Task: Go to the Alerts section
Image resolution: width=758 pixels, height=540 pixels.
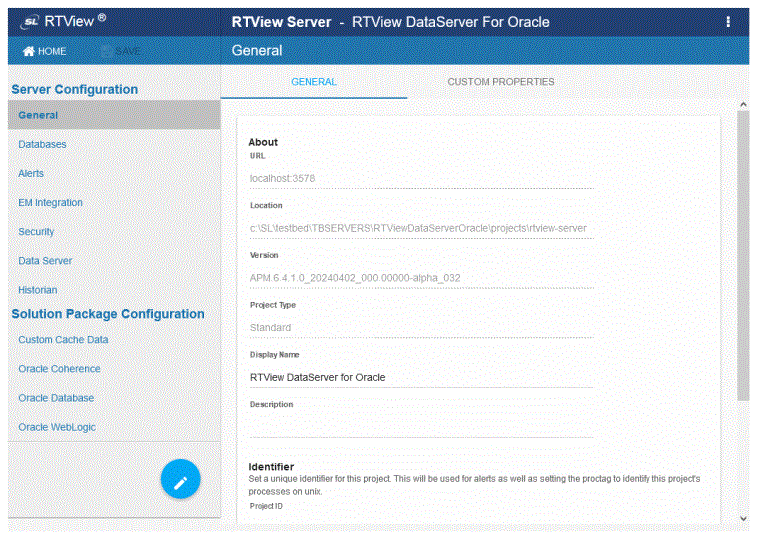Action: (x=31, y=173)
